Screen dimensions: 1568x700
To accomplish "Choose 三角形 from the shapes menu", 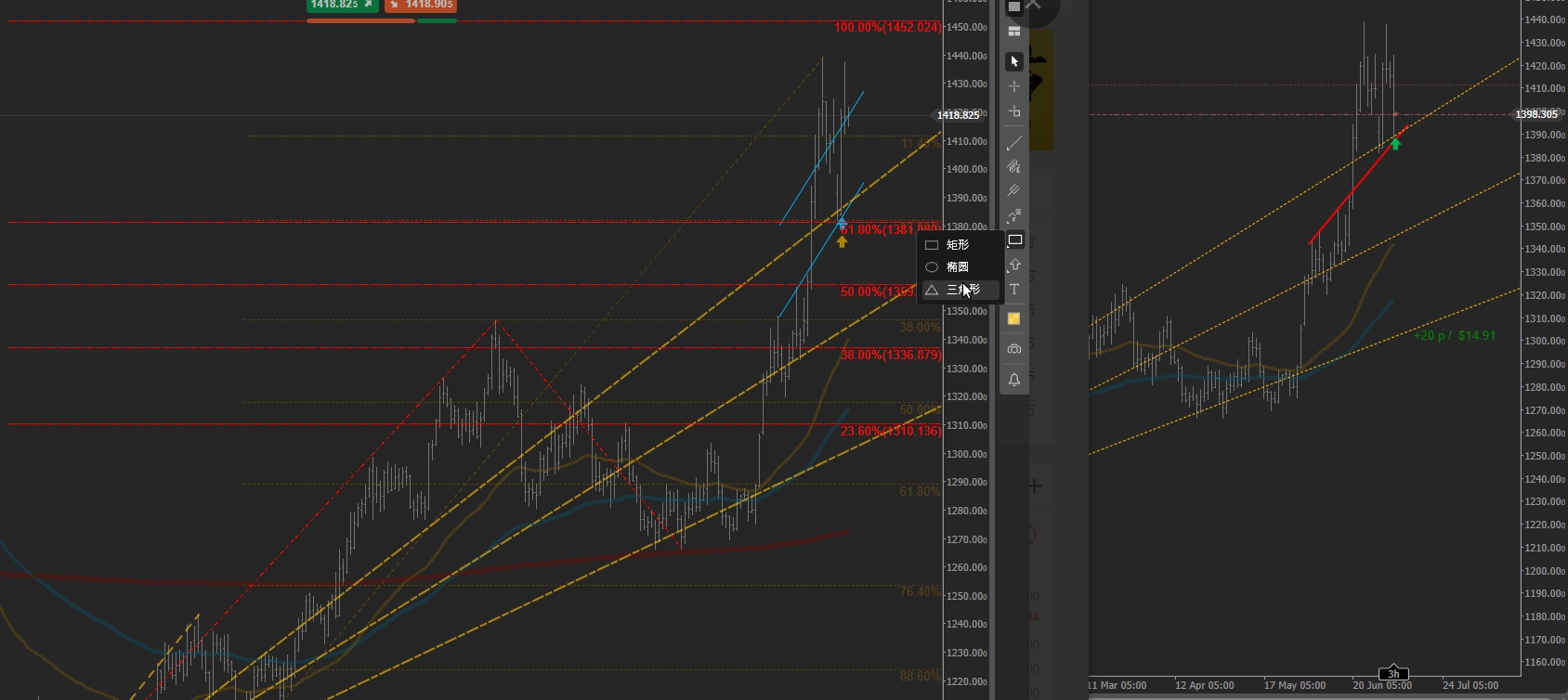I will pos(960,290).
